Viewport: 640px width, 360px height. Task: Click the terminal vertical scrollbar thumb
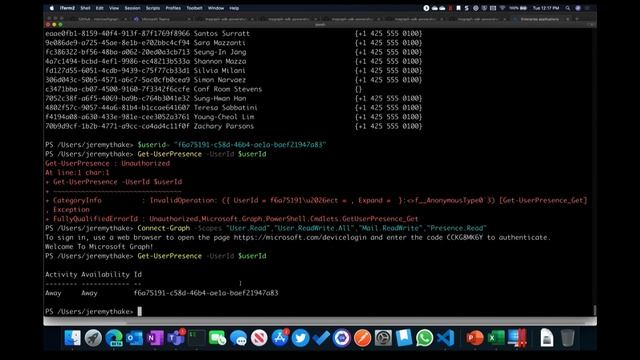pyautogui.click(x=595, y=310)
